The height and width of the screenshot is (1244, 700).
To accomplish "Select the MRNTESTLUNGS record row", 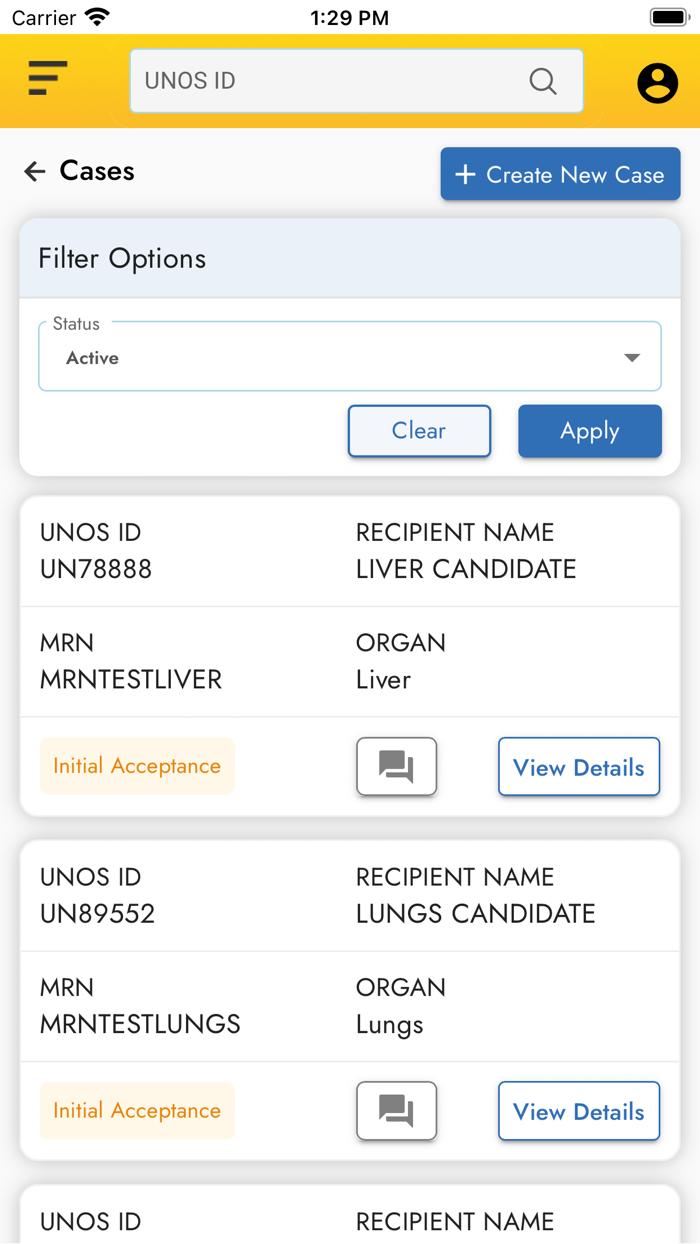I will 140,1007.
